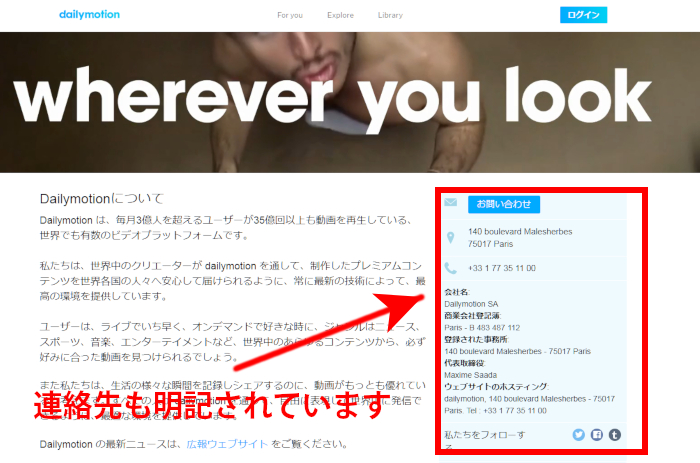Click the 会社名 label
This screenshot has width=700, height=463.
point(457,292)
